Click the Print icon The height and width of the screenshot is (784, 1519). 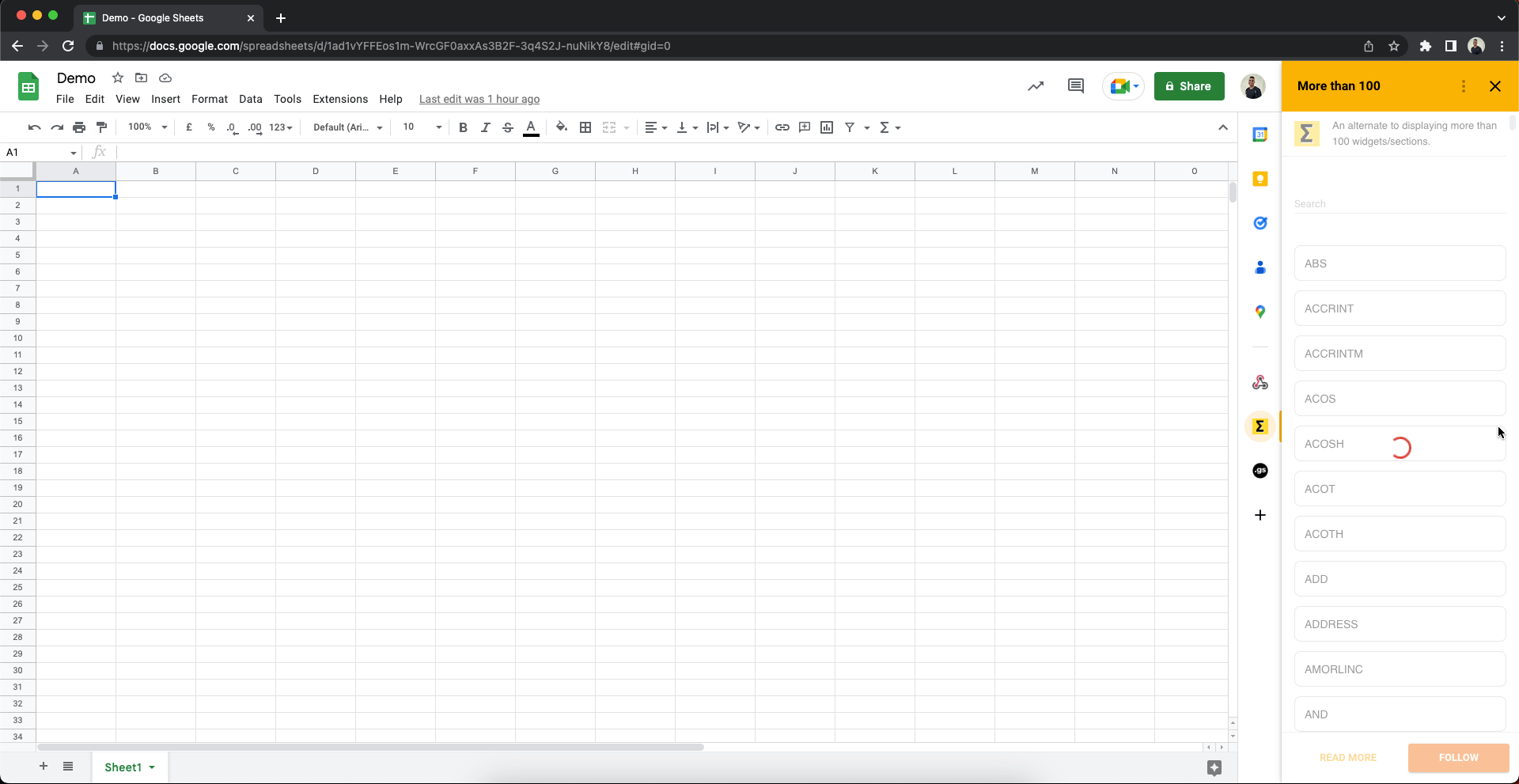tap(79, 127)
